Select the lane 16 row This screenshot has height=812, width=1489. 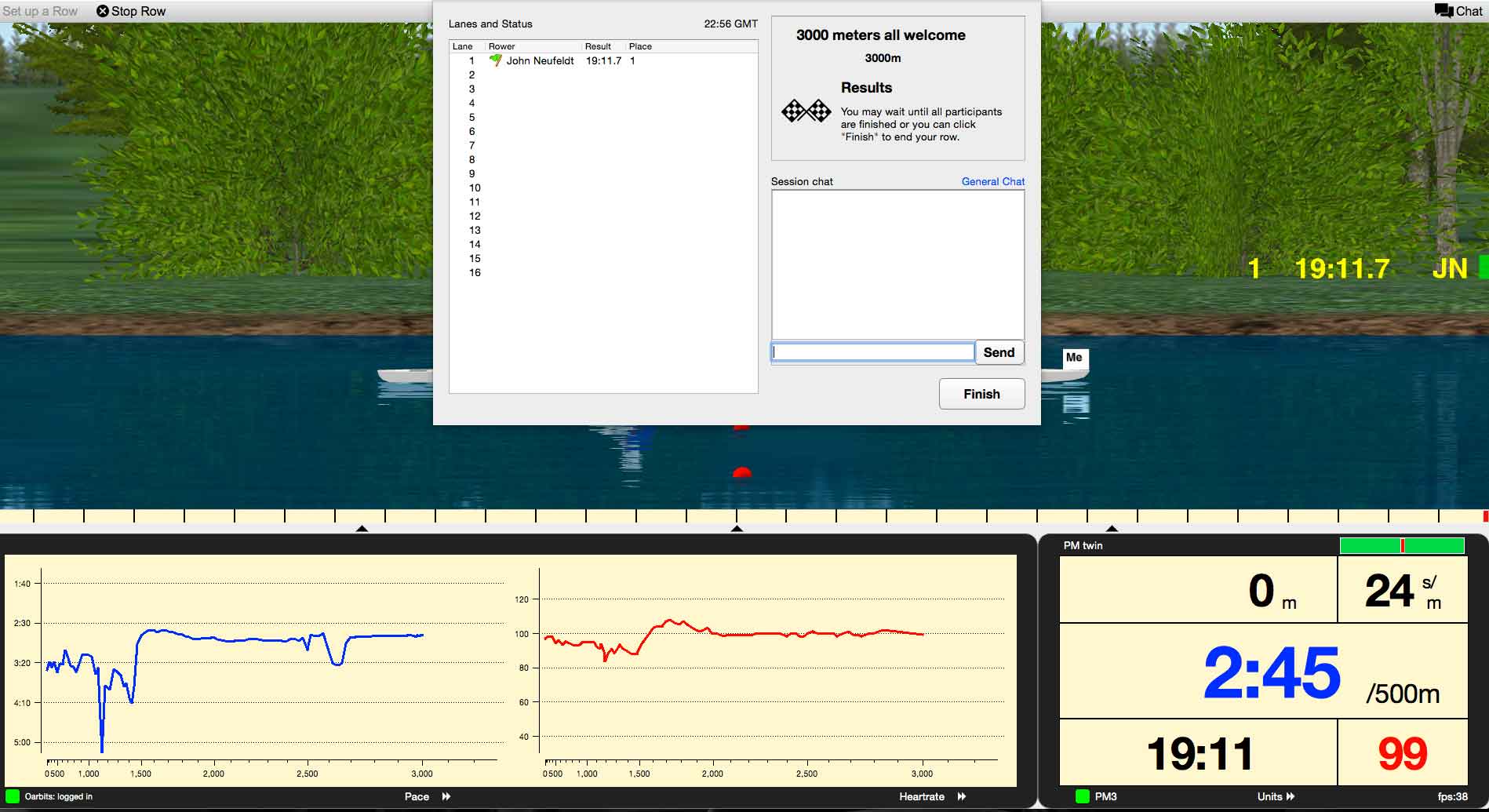tap(603, 272)
